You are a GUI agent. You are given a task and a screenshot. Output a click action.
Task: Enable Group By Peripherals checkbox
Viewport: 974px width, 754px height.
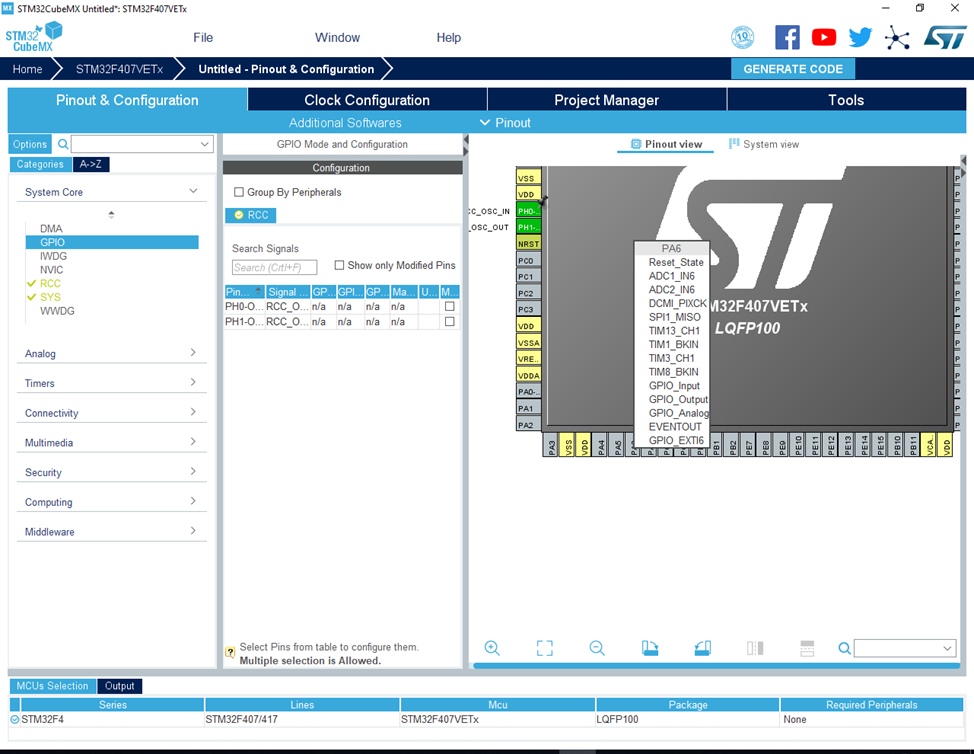pos(239,192)
